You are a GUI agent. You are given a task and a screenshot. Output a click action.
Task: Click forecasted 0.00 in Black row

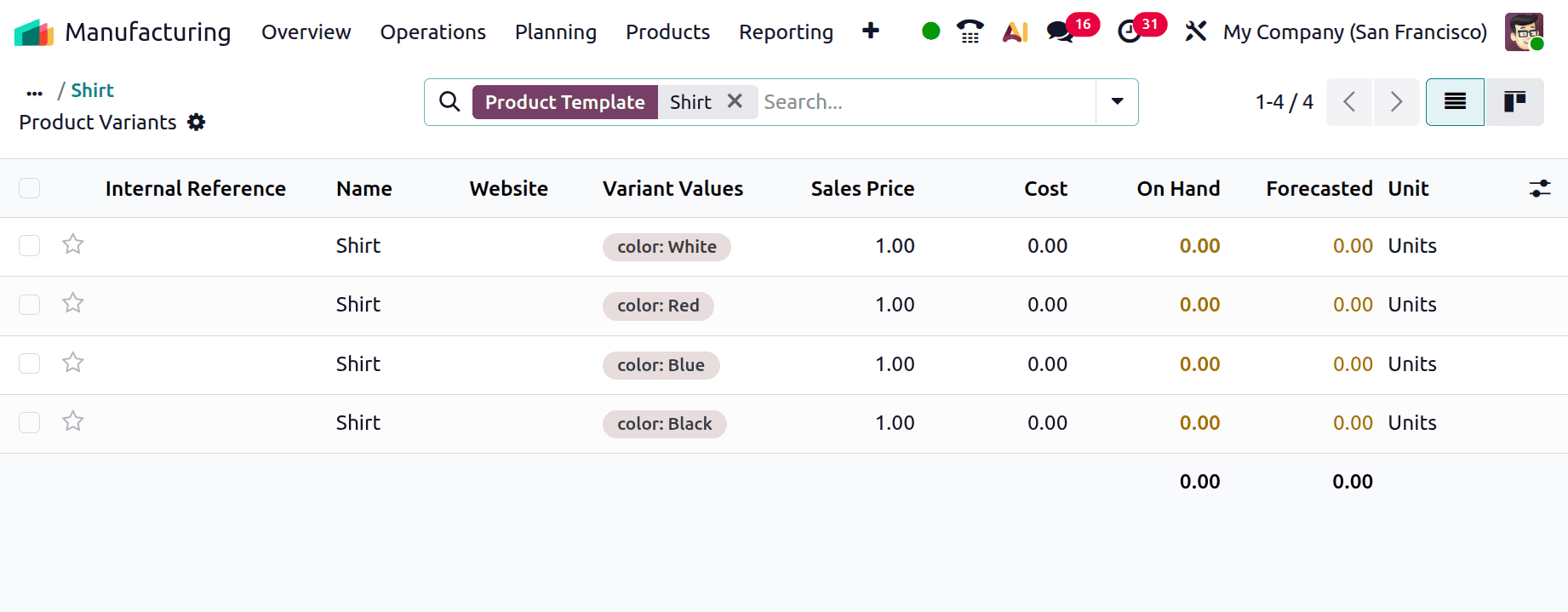tap(1353, 423)
